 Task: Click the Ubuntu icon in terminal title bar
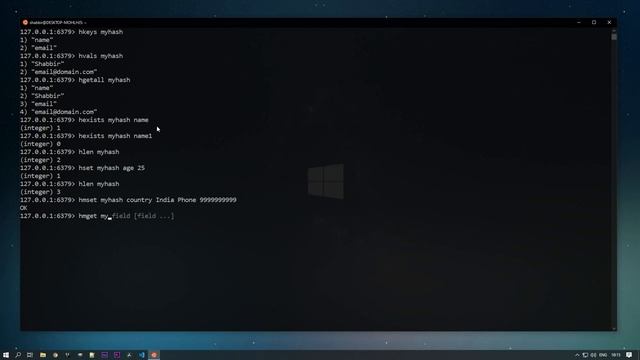click(x=25, y=22)
